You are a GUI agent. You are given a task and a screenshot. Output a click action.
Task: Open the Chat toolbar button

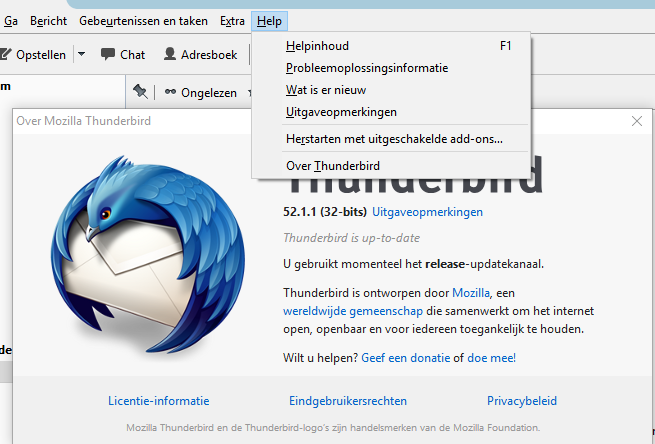coord(123,55)
